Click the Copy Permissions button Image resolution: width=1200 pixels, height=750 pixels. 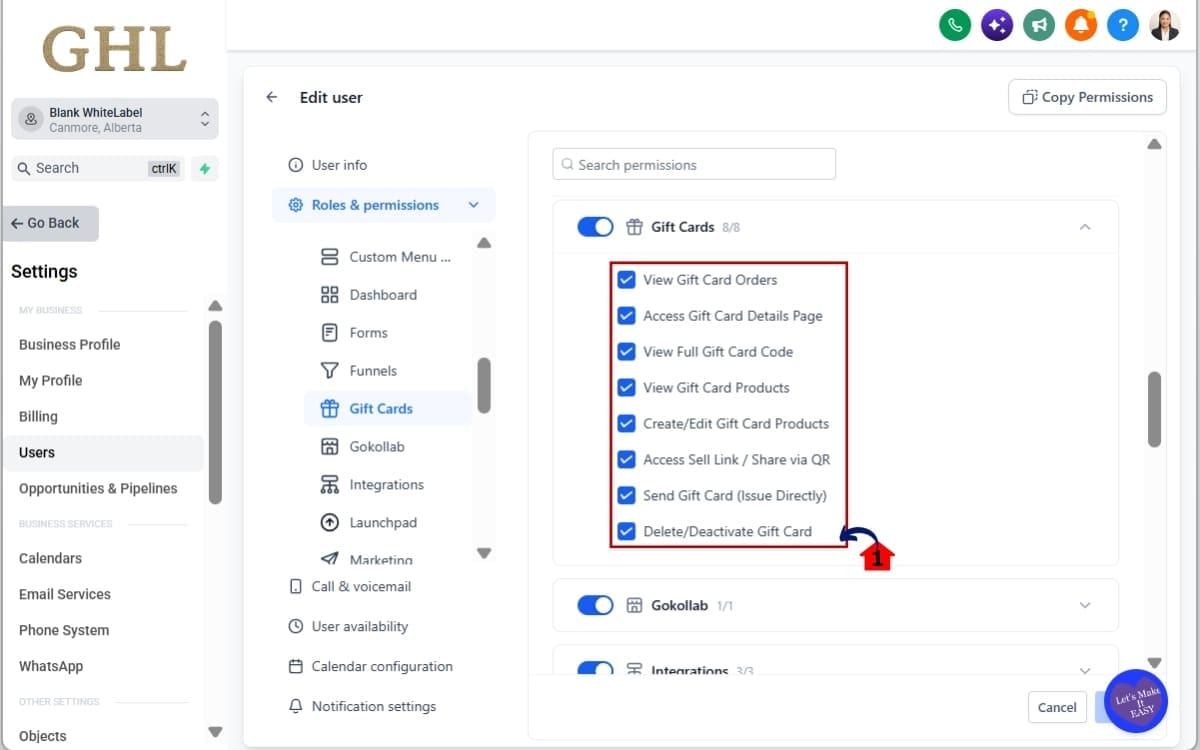point(1087,97)
